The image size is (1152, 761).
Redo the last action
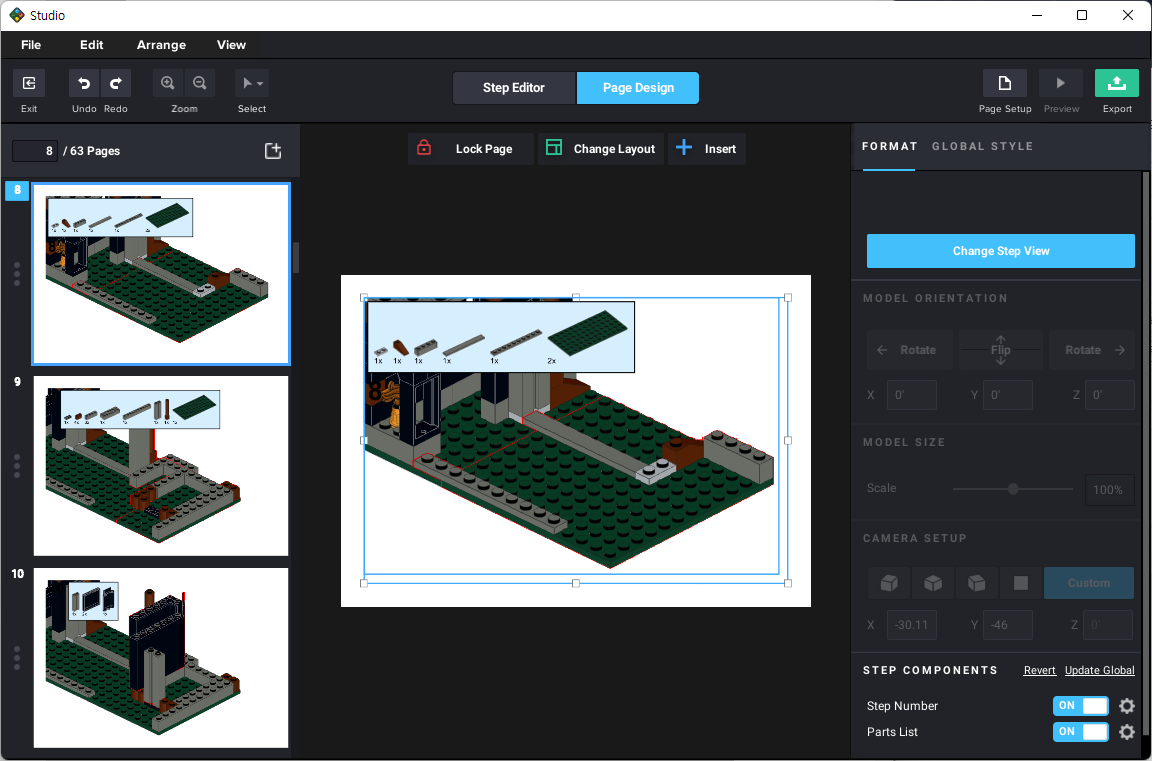click(115, 83)
